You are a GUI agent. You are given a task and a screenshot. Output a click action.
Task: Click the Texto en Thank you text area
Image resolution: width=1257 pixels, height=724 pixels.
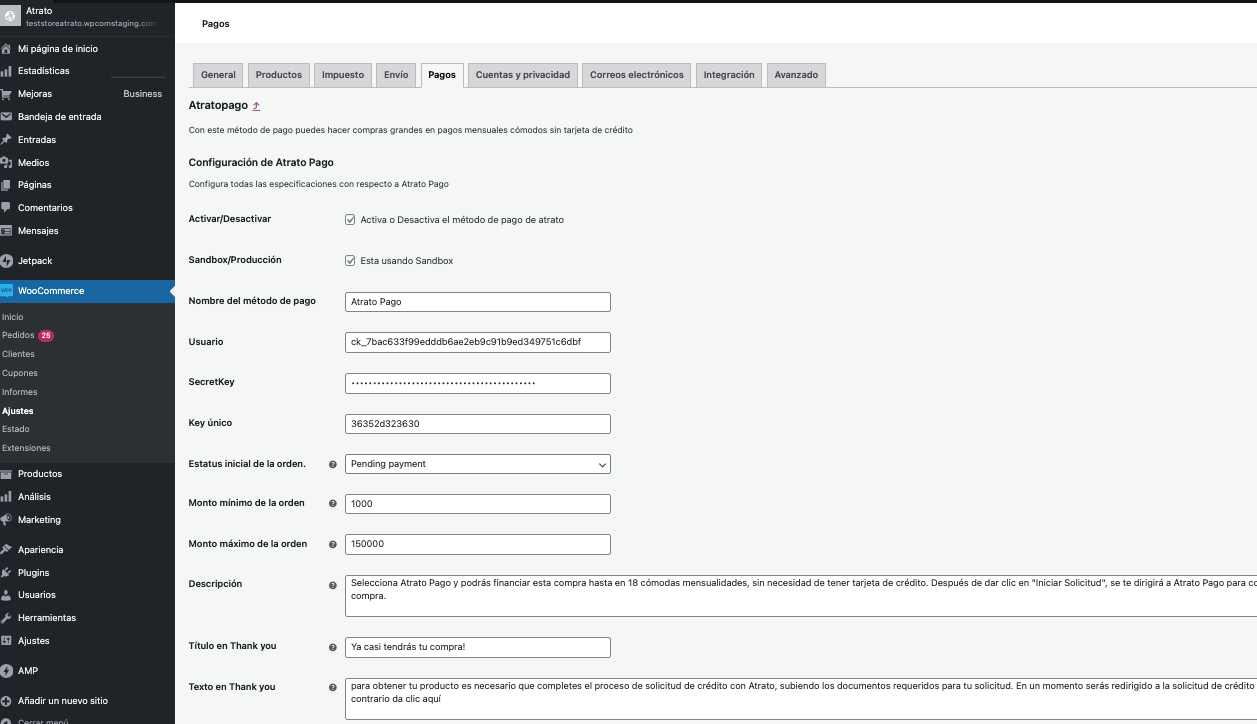801,699
